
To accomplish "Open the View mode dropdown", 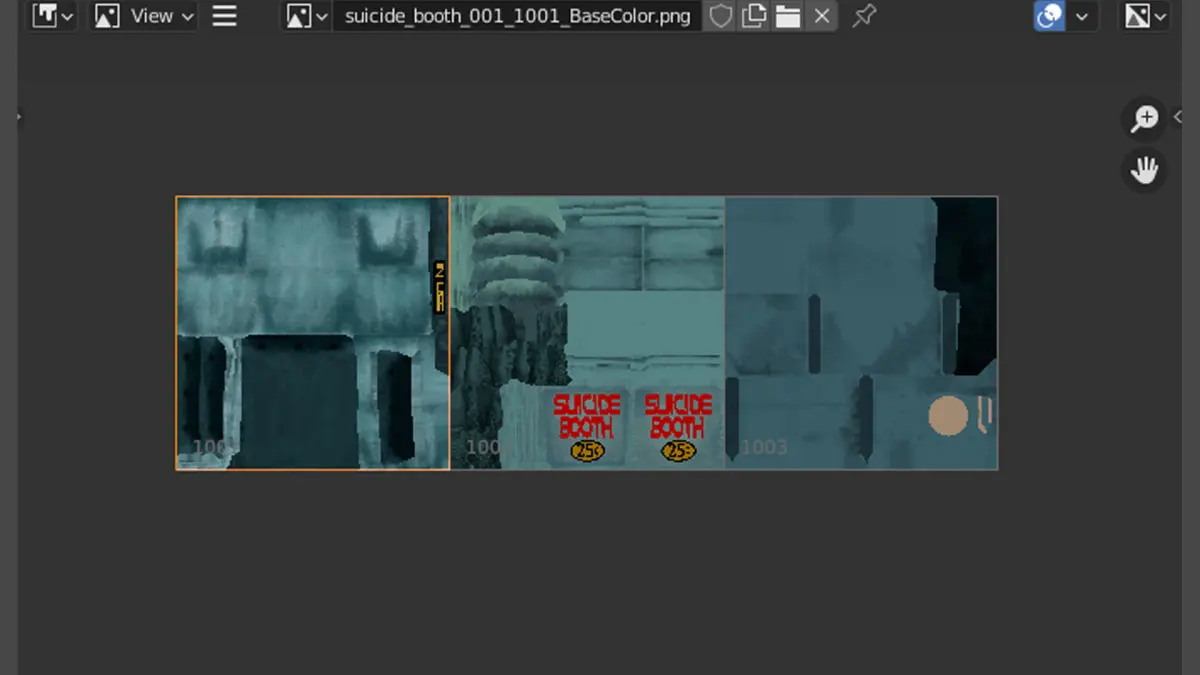I will pyautogui.click(x=144, y=16).
